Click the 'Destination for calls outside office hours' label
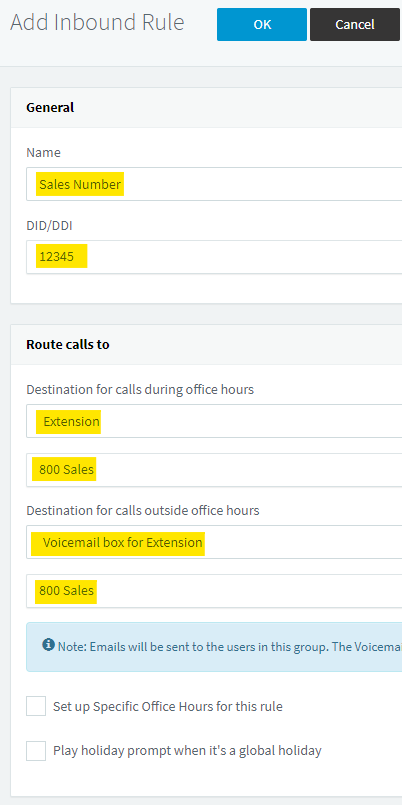This screenshot has height=805, width=402. (x=143, y=511)
